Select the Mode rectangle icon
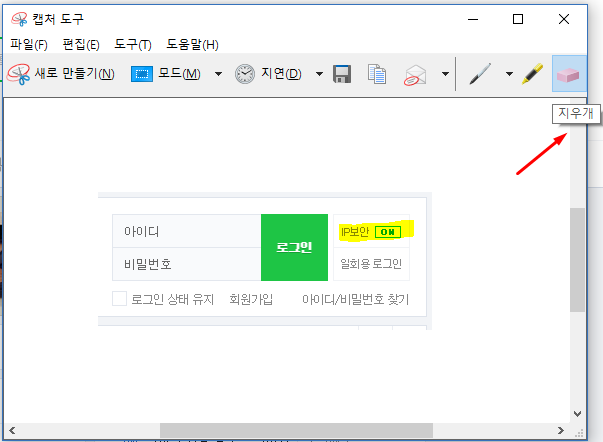Image resolution: width=603 pixels, height=442 pixels. coord(142,74)
